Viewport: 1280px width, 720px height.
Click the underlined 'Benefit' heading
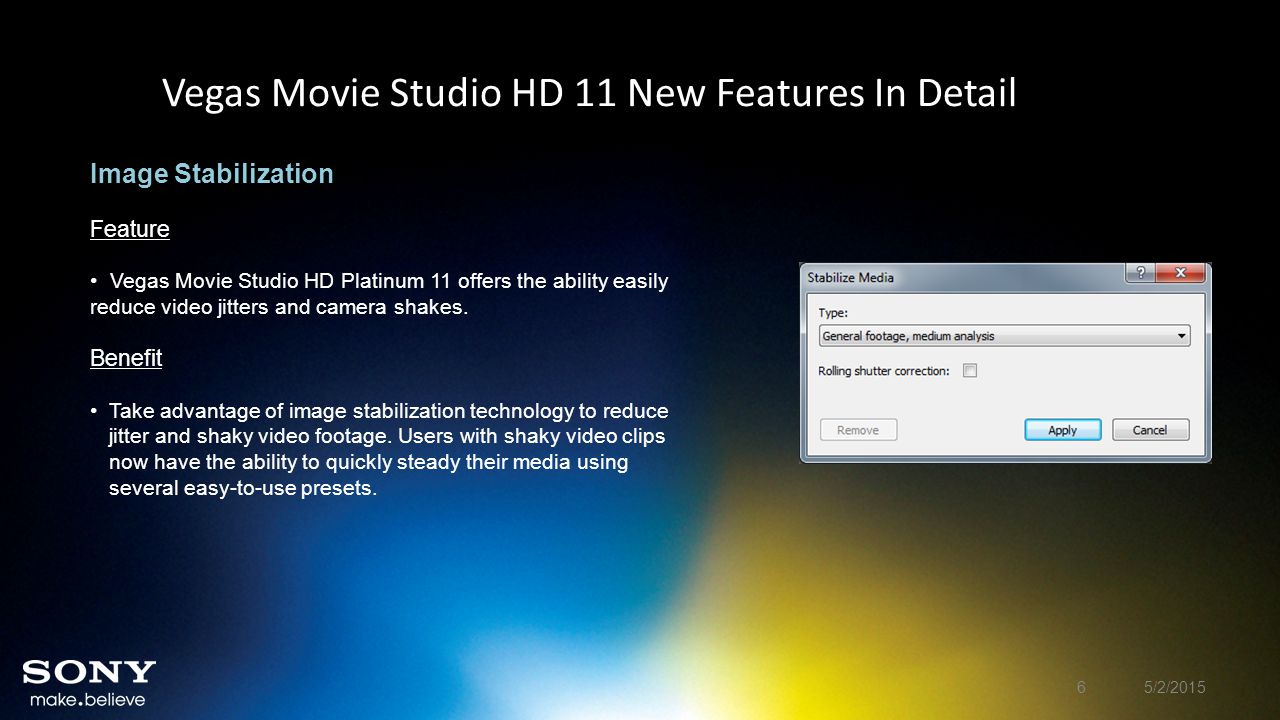(x=126, y=358)
